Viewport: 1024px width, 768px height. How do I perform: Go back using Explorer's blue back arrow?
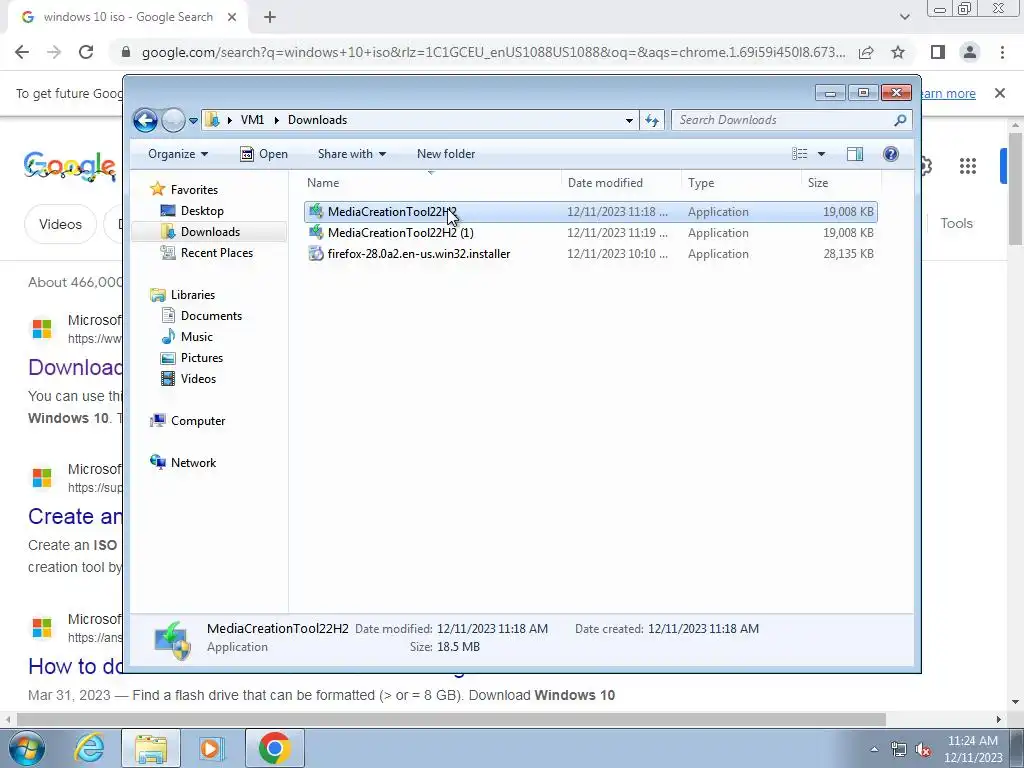[x=145, y=120]
